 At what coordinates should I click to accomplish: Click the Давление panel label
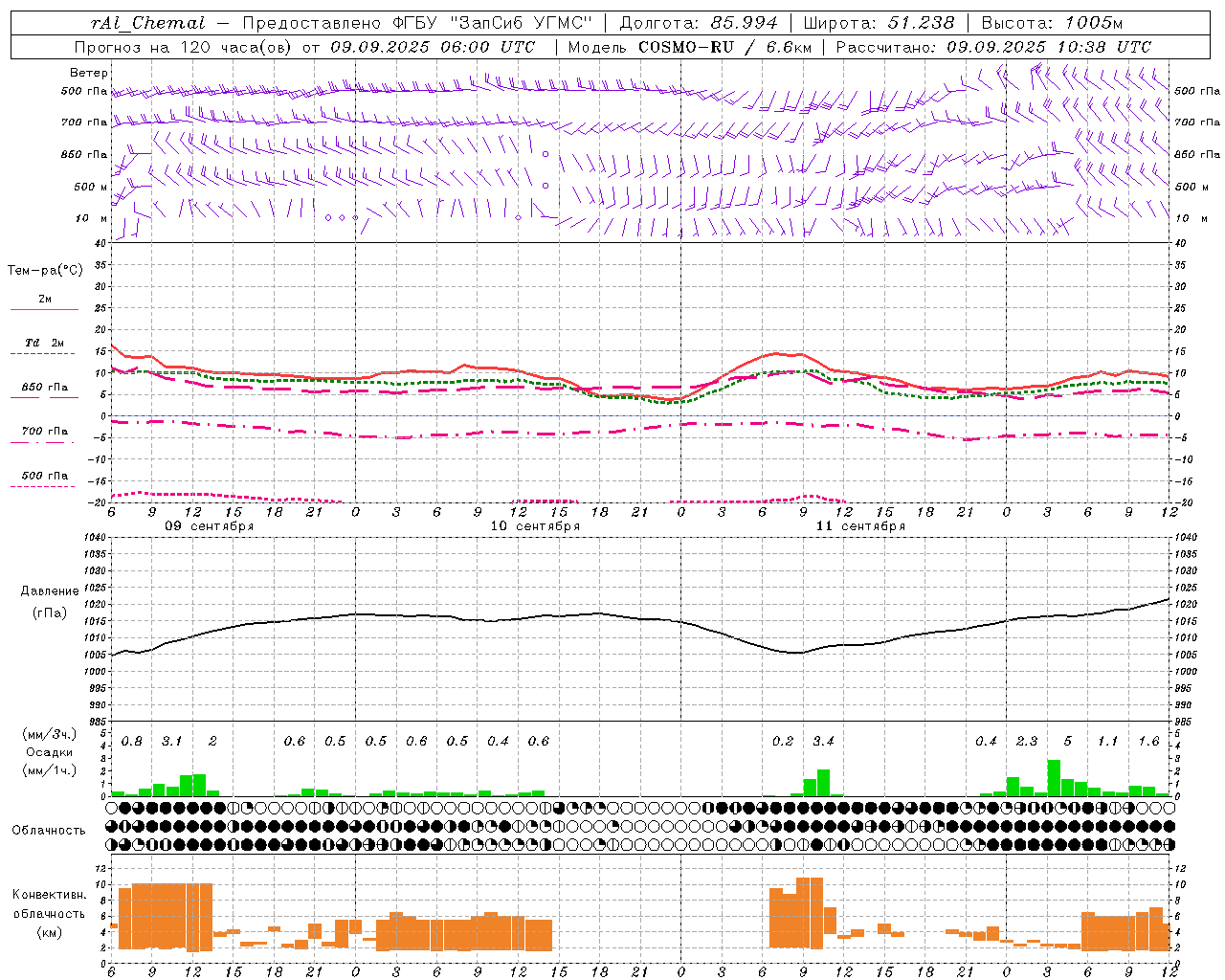pos(50,591)
